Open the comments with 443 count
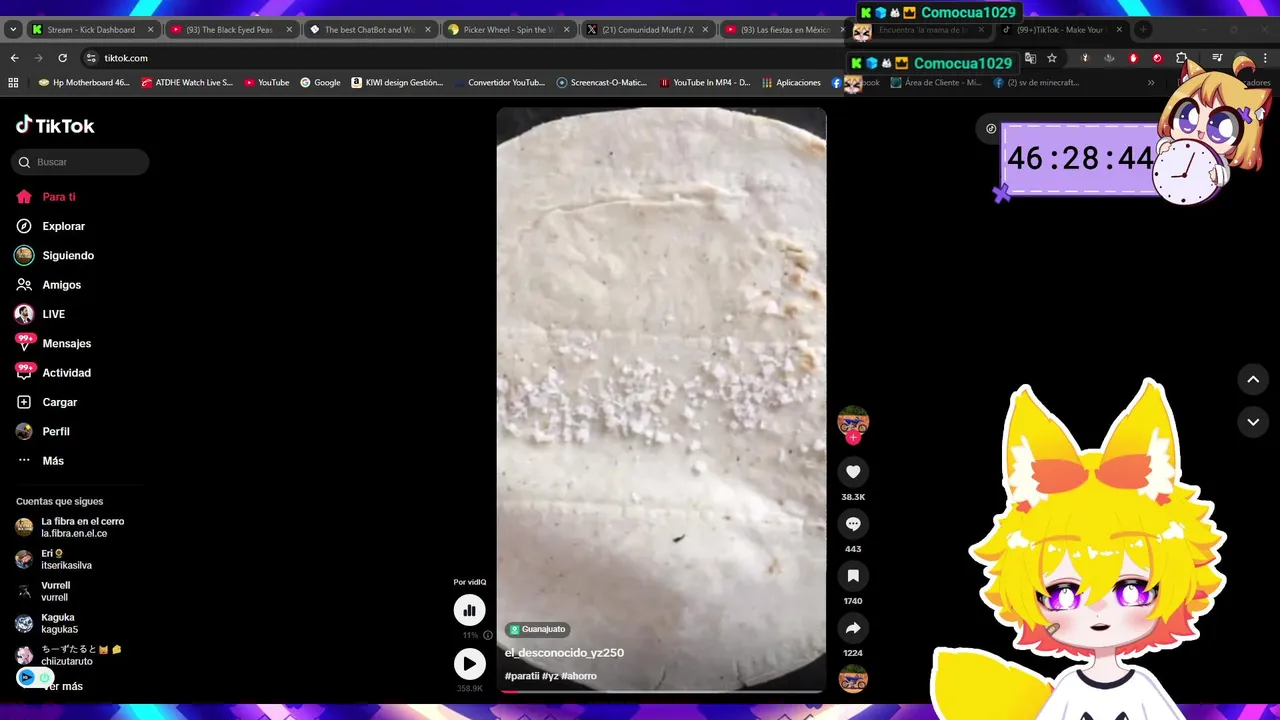 [853, 524]
